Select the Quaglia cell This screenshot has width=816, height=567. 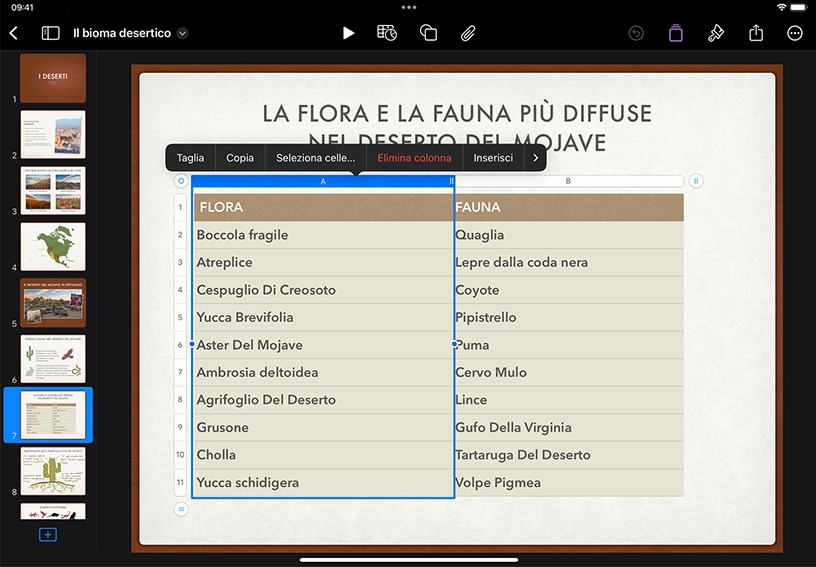point(569,235)
